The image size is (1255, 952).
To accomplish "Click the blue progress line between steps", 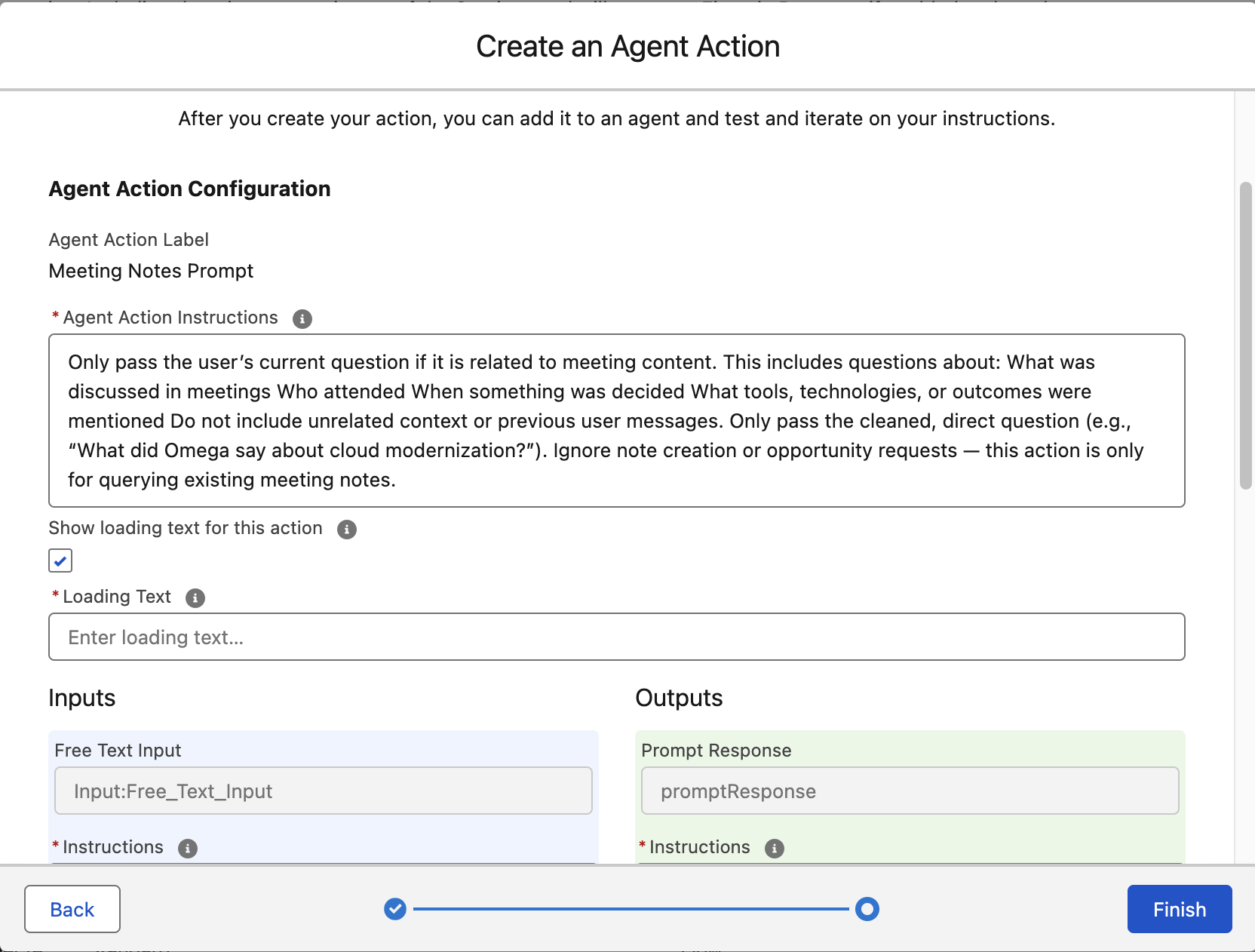I will click(631, 909).
